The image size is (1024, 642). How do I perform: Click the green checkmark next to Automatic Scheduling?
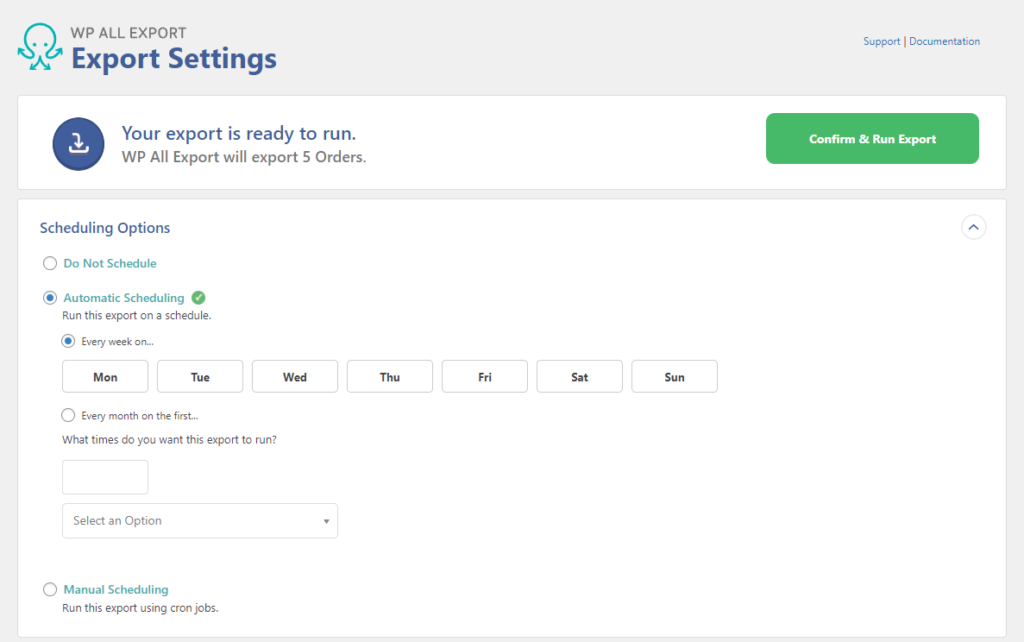199,298
